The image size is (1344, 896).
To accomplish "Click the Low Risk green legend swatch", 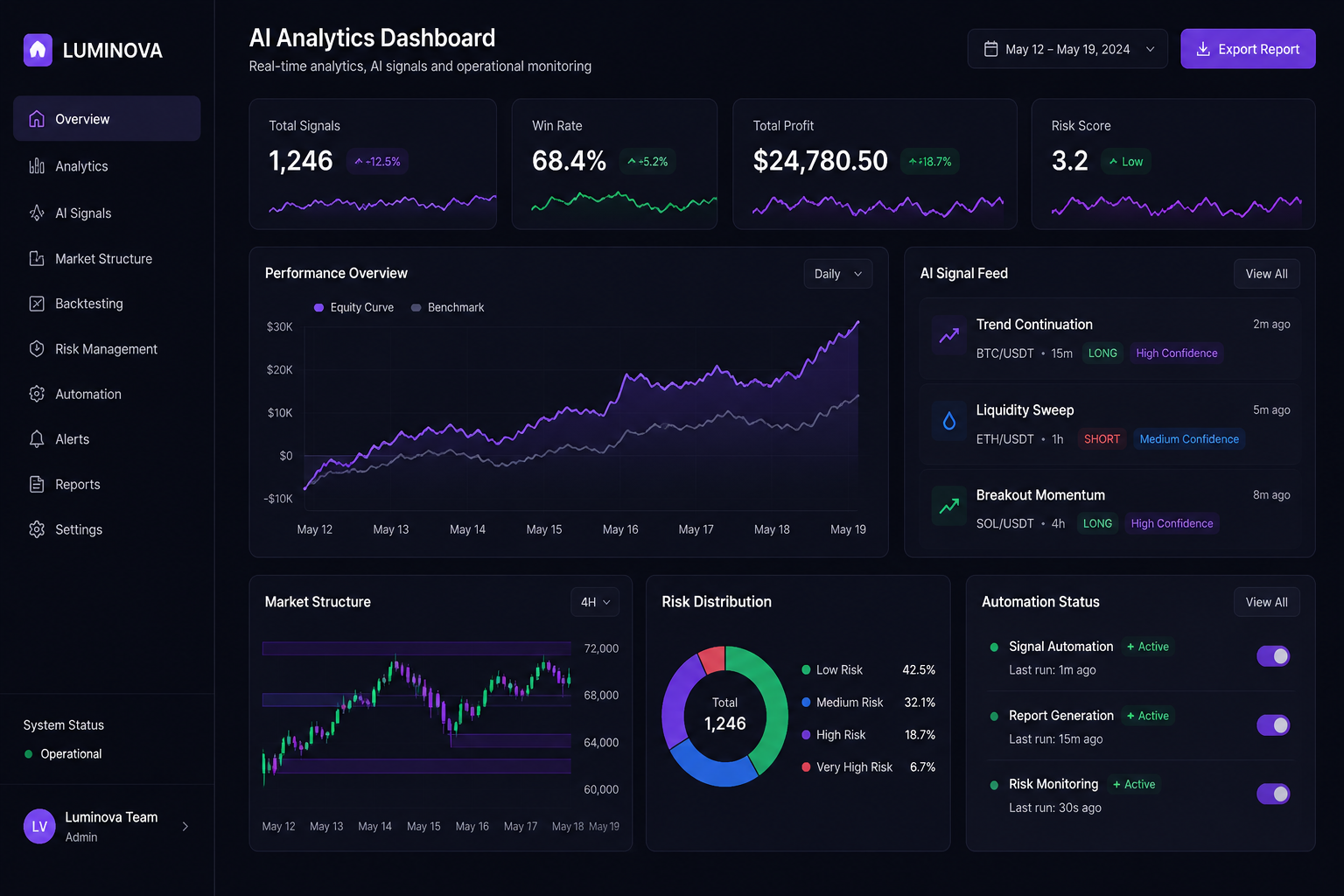I will (x=806, y=670).
